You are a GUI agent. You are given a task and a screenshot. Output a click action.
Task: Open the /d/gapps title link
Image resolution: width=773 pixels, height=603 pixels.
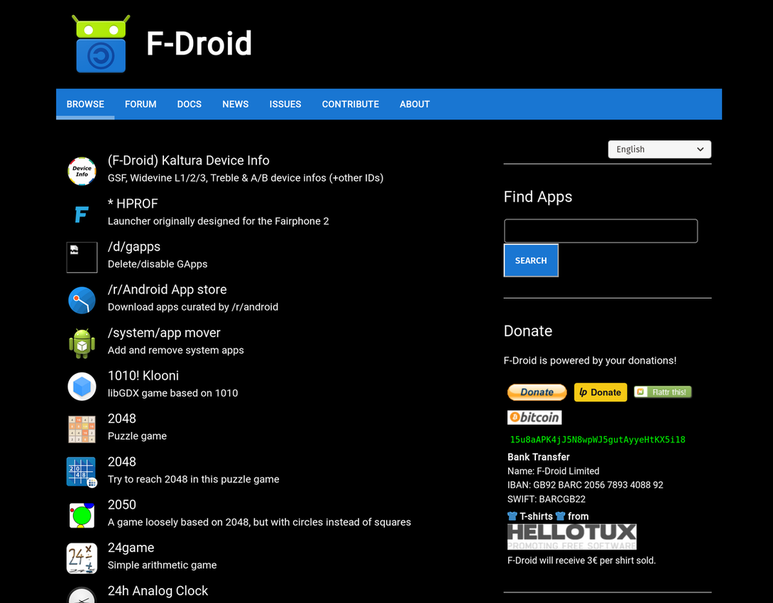click(x=134, y=247)
